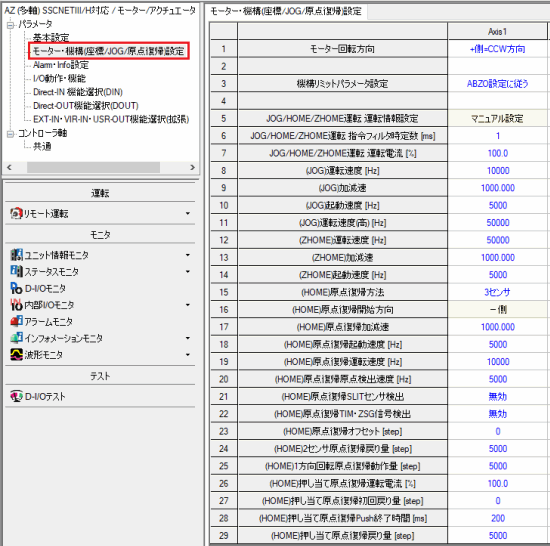The height and width of the screenshot is (546, 550).
Task: Click row header number 29
Action: tap(224, 535)
